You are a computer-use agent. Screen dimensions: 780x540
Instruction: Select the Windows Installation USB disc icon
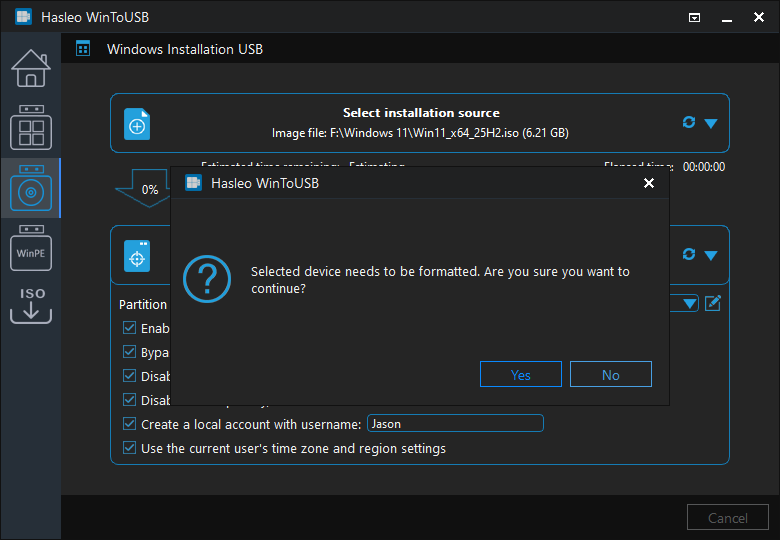(x=31, y=188)
